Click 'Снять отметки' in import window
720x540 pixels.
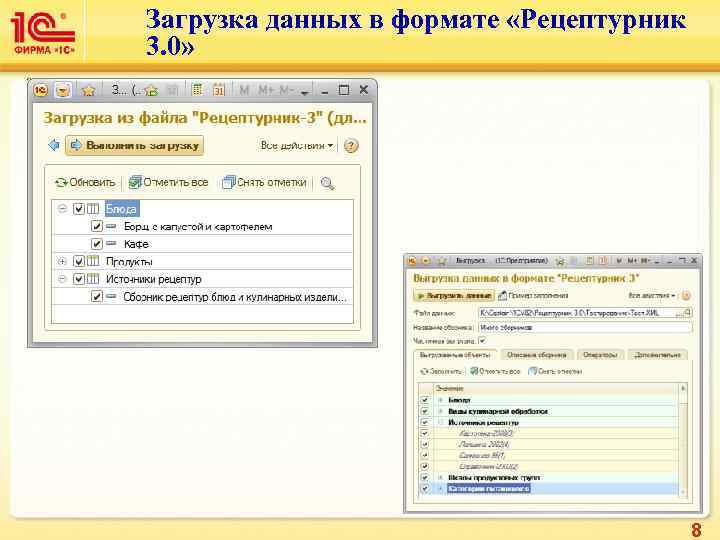pos(264,182)
